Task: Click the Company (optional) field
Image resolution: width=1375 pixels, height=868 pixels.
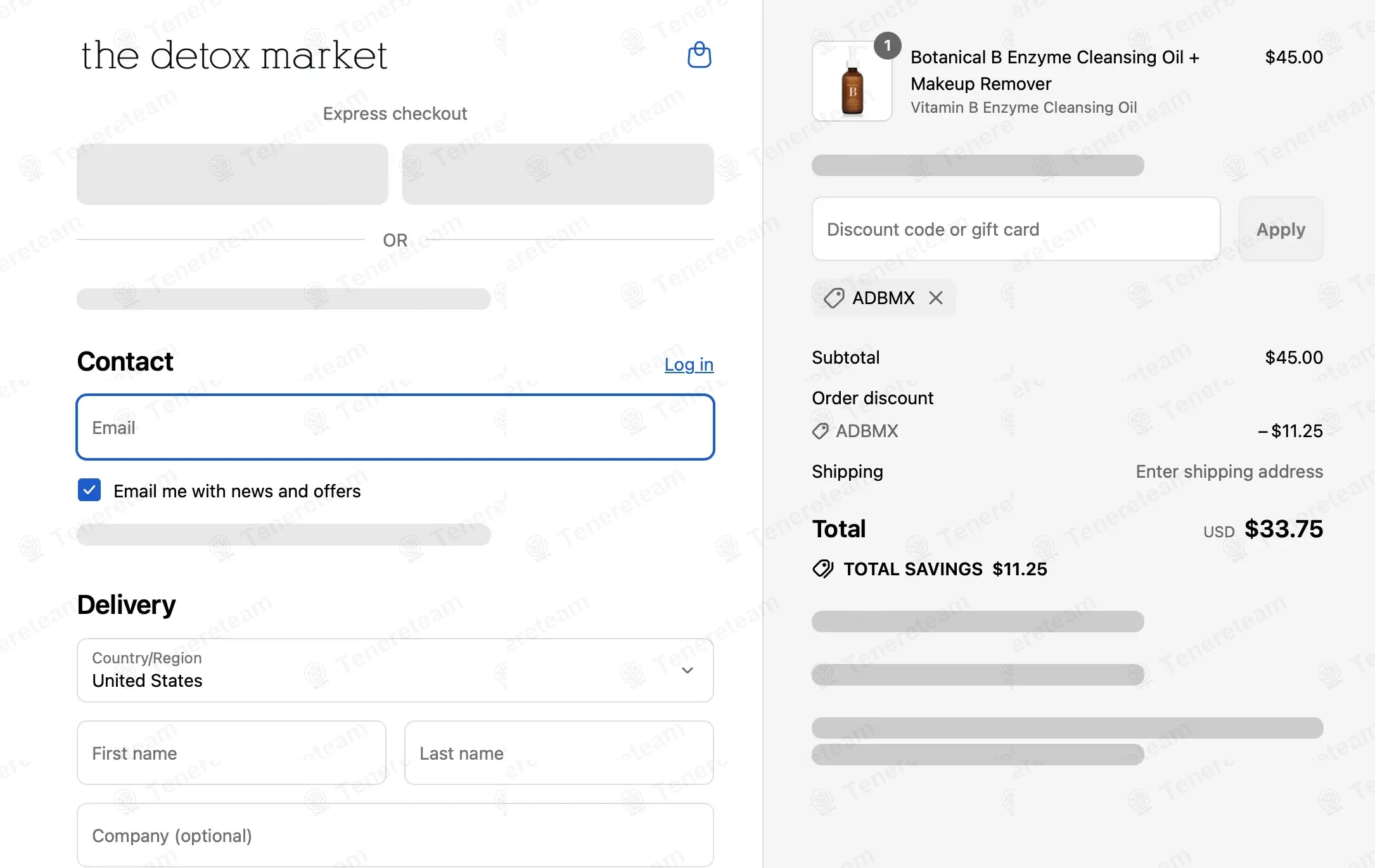Action: pos(395,835)
